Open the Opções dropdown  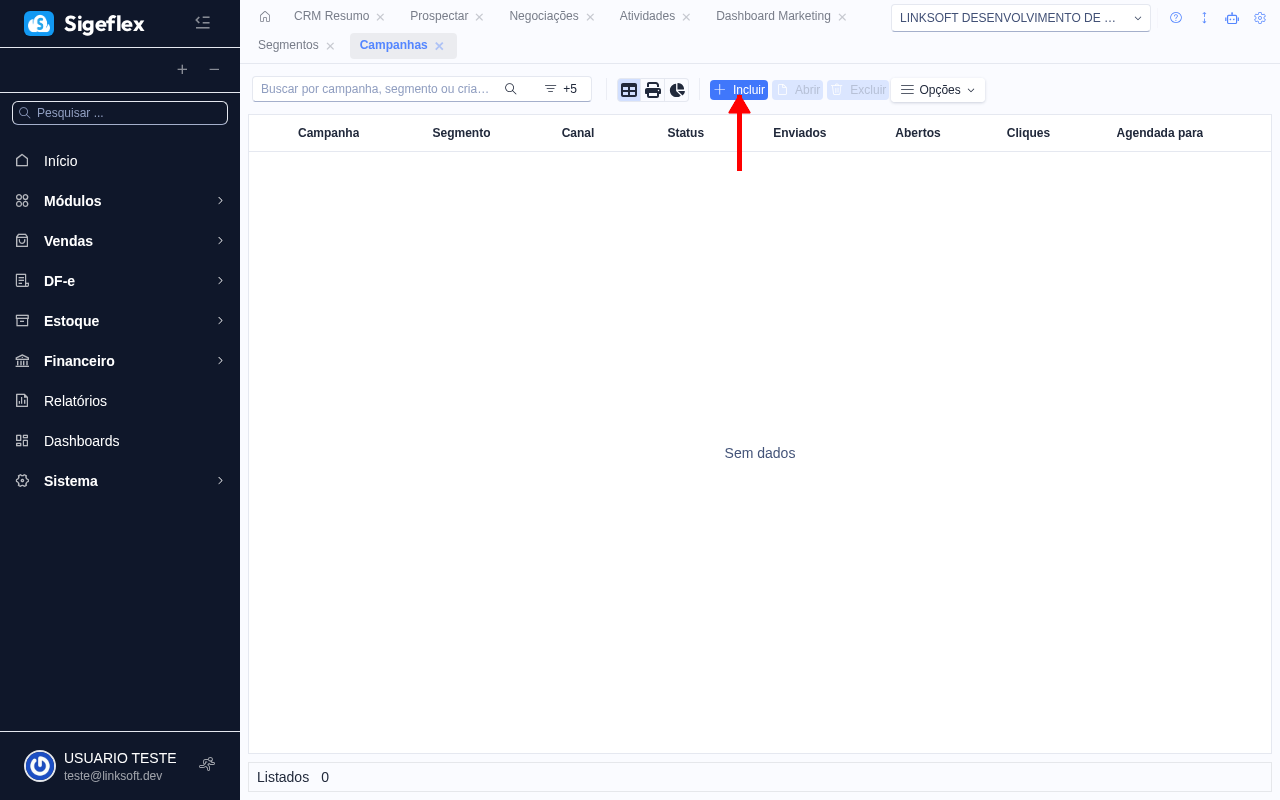(937, 89)
